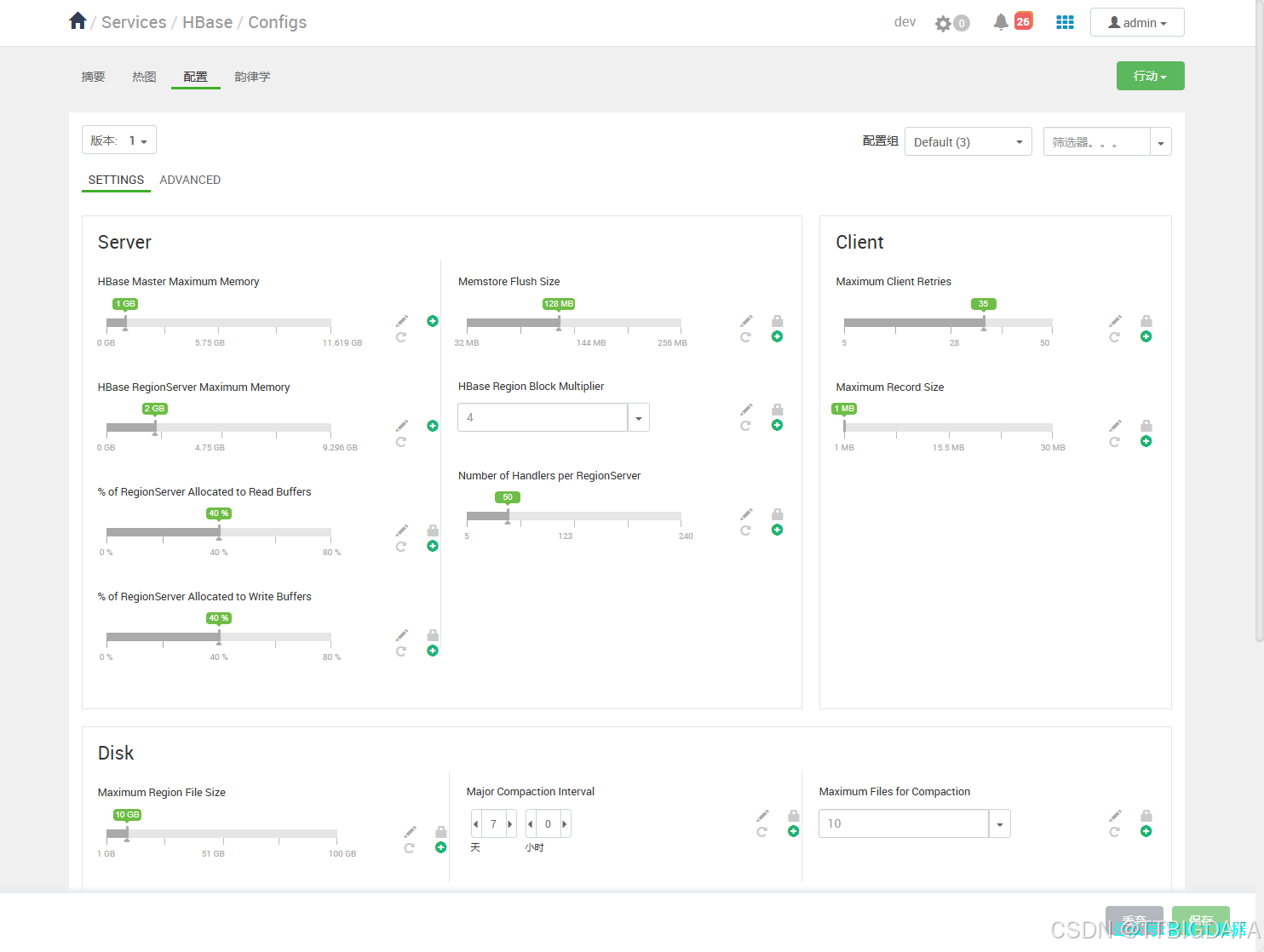Toggle lock for Handlers per RegionServer

coord(777,514)
